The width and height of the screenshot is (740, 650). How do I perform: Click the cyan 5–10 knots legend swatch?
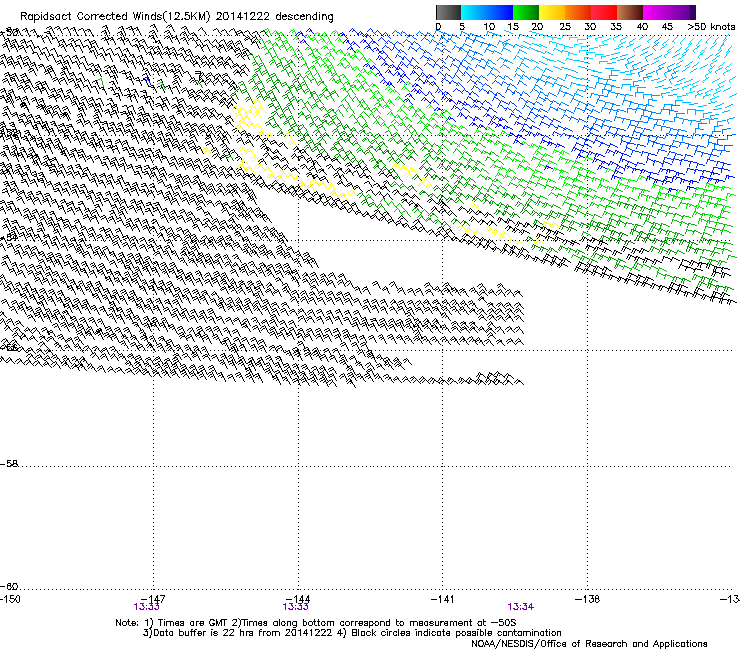474,12
